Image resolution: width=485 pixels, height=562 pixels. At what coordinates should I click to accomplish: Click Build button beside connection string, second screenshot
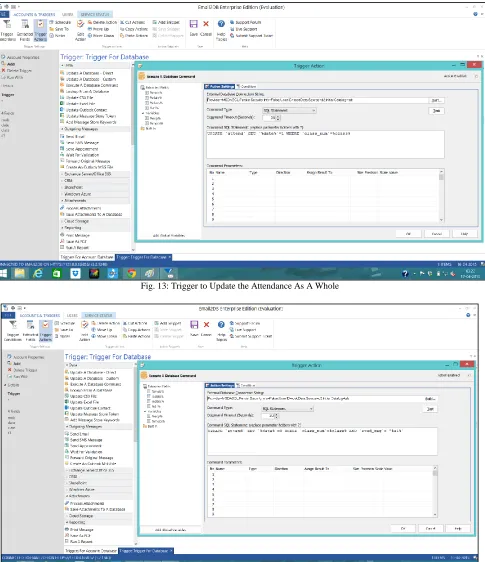[x=430, y=399]
